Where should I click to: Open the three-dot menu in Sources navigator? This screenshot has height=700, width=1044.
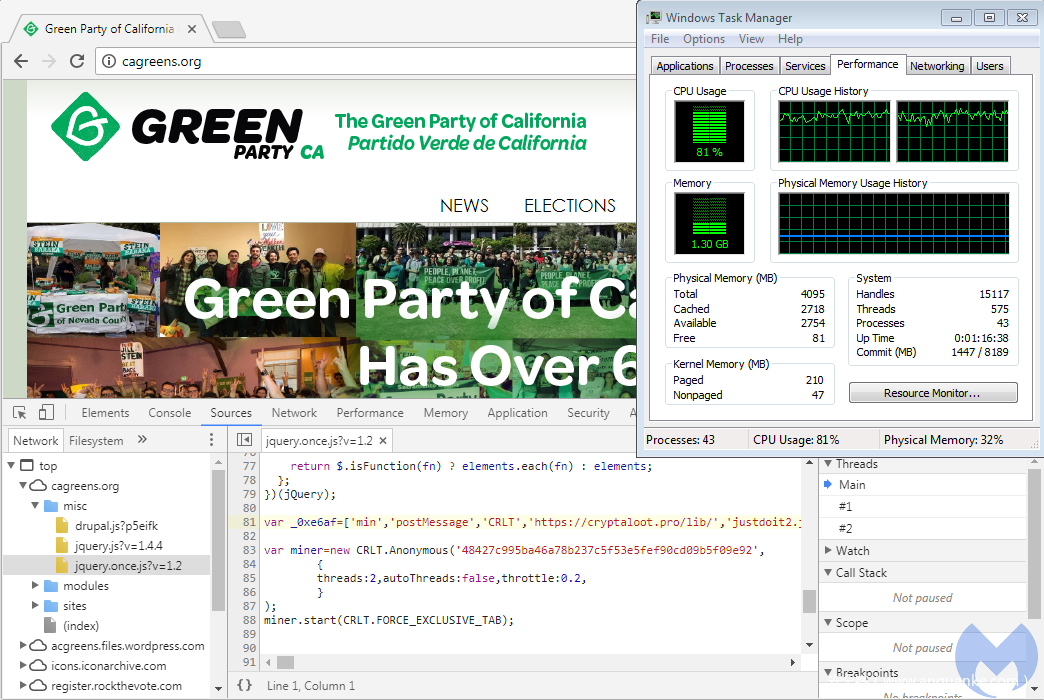[x=210, y=440]
